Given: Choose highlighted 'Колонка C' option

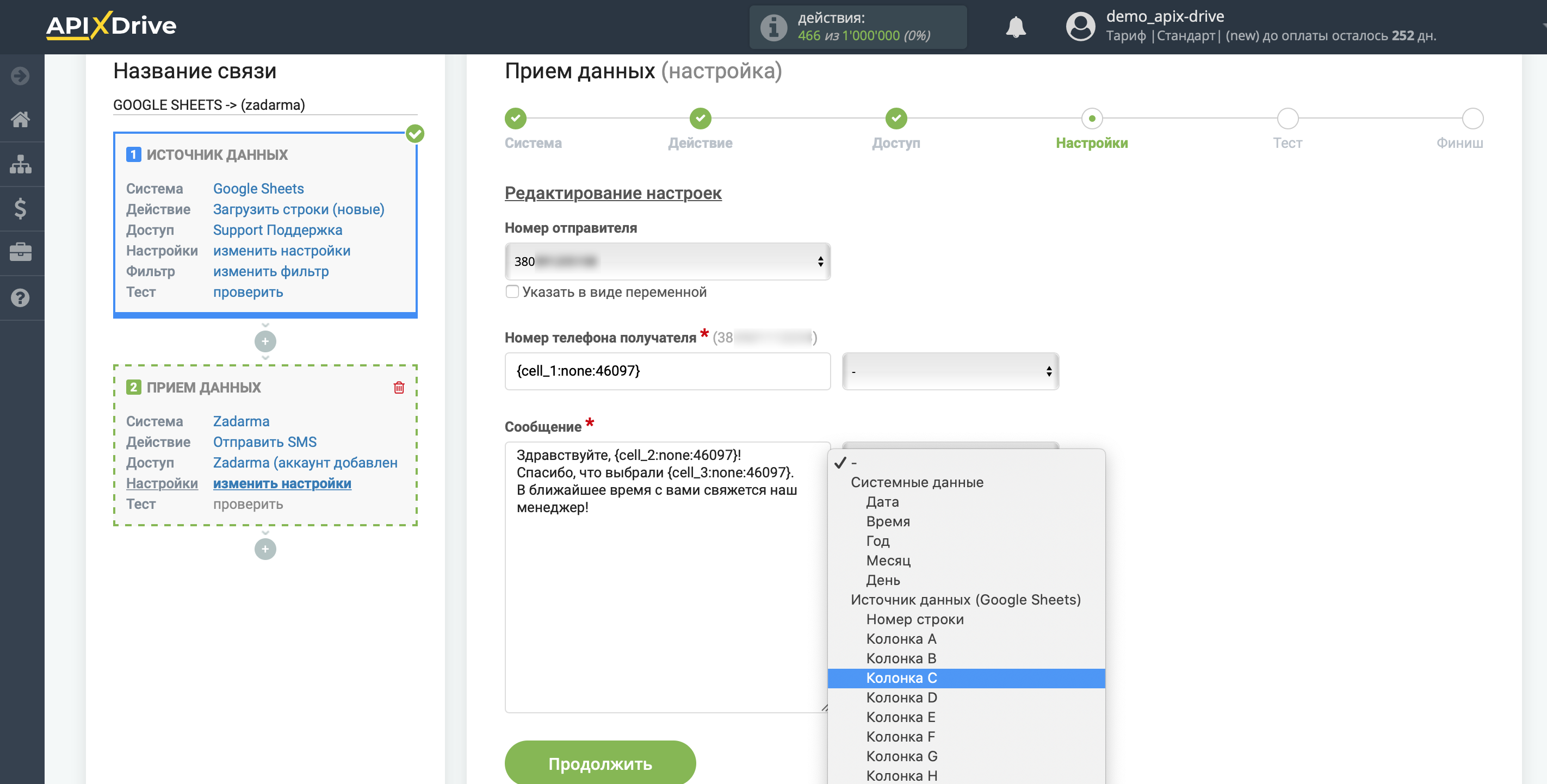Looking at the screenshot, I should [966, 679].
